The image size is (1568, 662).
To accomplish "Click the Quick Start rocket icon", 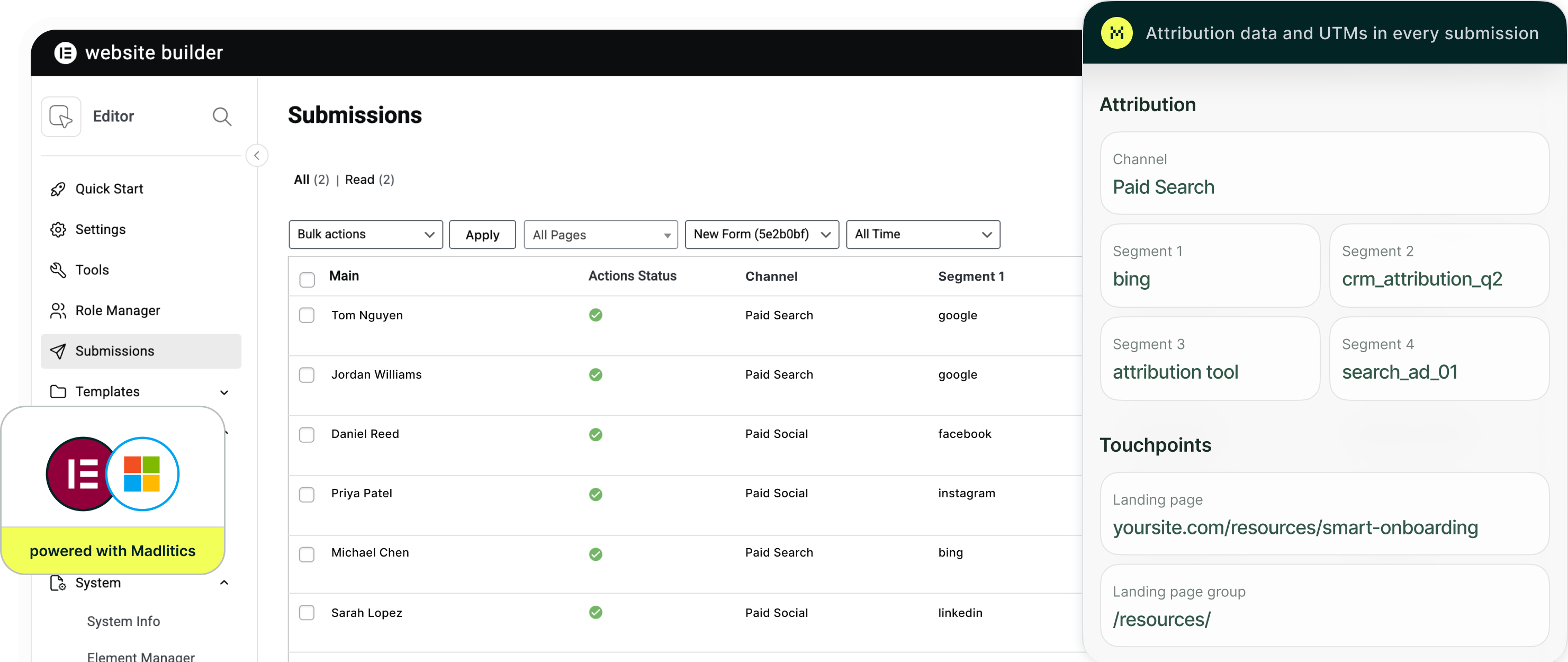I will click(58, 190).
